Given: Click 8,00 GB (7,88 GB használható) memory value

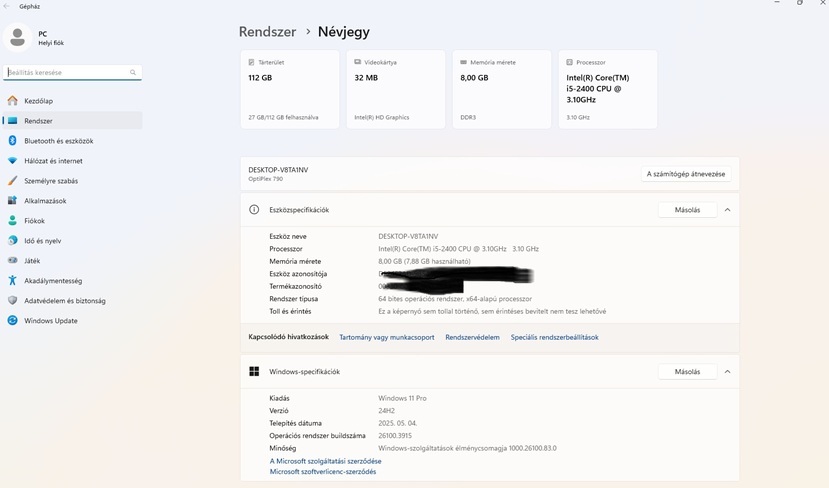Looking at the screenshot, I should [x=424, y=261].
